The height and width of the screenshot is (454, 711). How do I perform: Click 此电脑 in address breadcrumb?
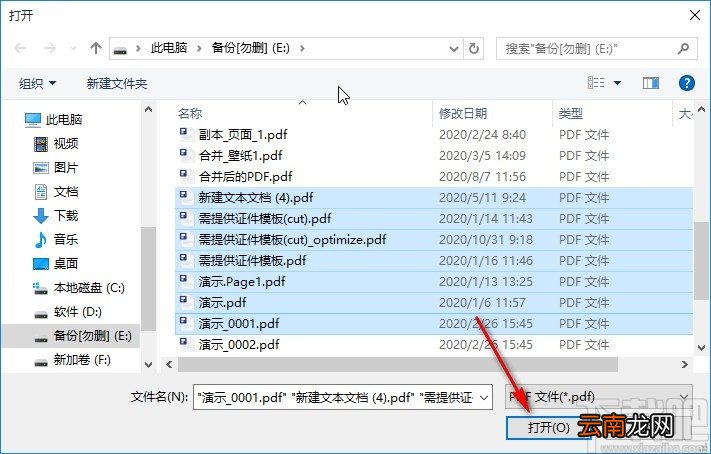click(169, 48)
